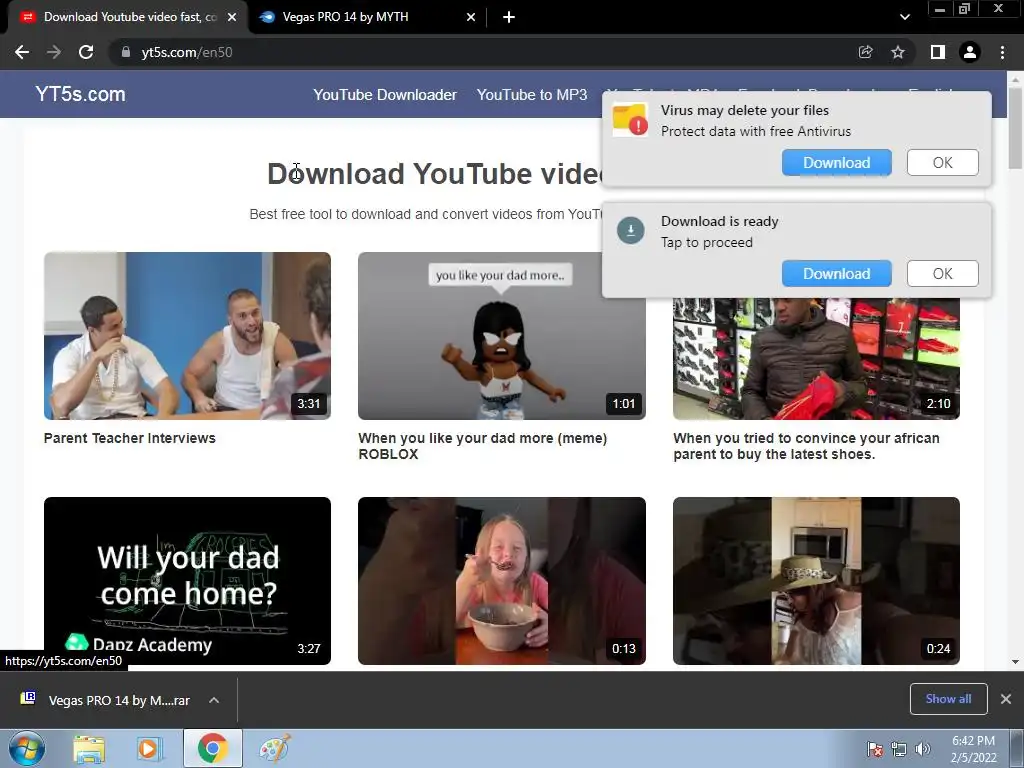
Task: Close the Vegas PRO 14 by MYTH tab
Action: coord(471,18)
